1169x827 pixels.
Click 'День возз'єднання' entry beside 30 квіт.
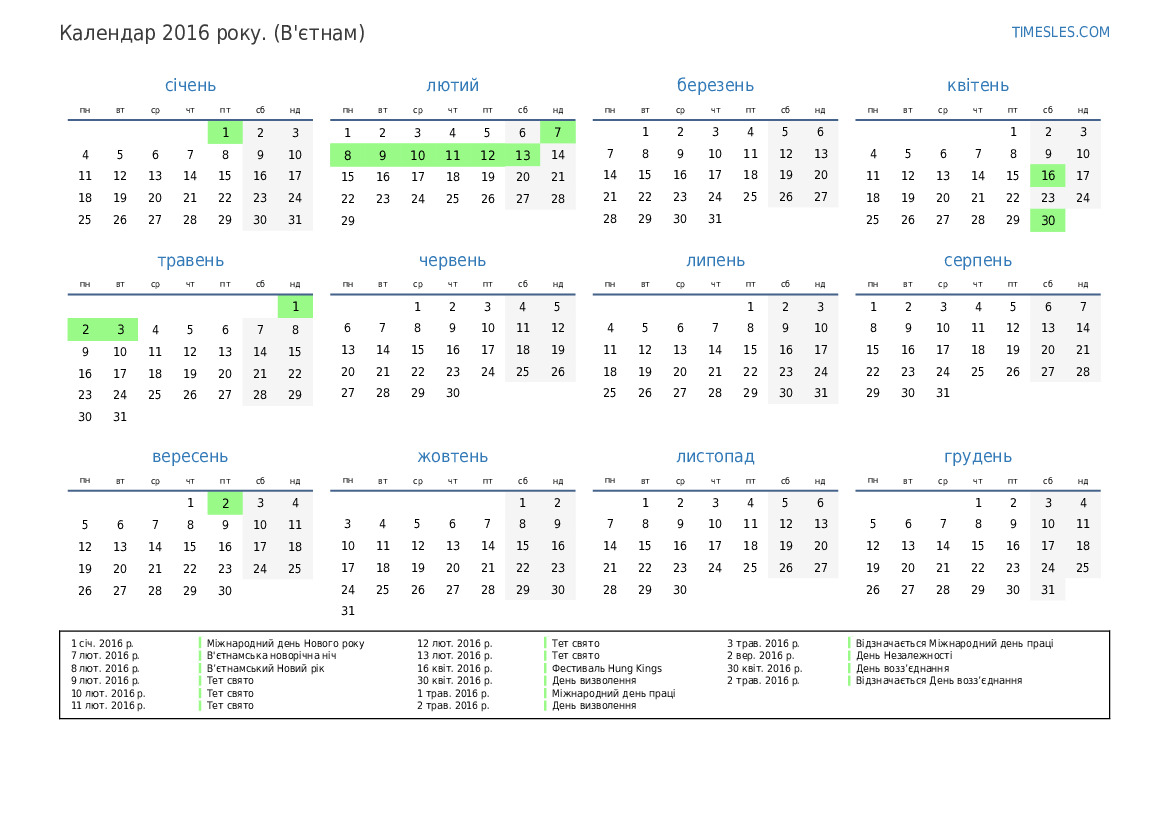coord(902,668)
